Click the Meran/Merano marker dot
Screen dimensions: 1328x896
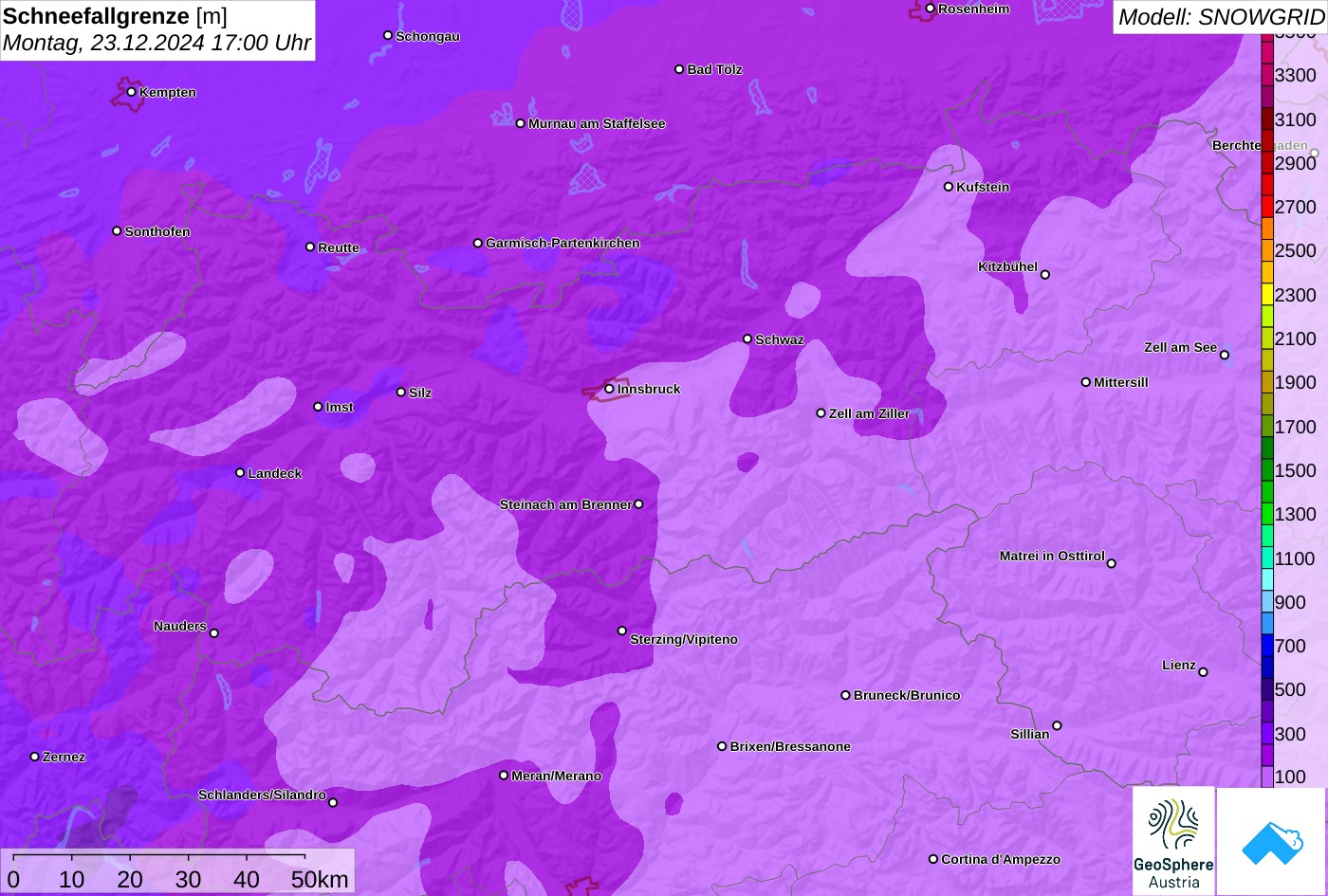click(x=504, y=776)
